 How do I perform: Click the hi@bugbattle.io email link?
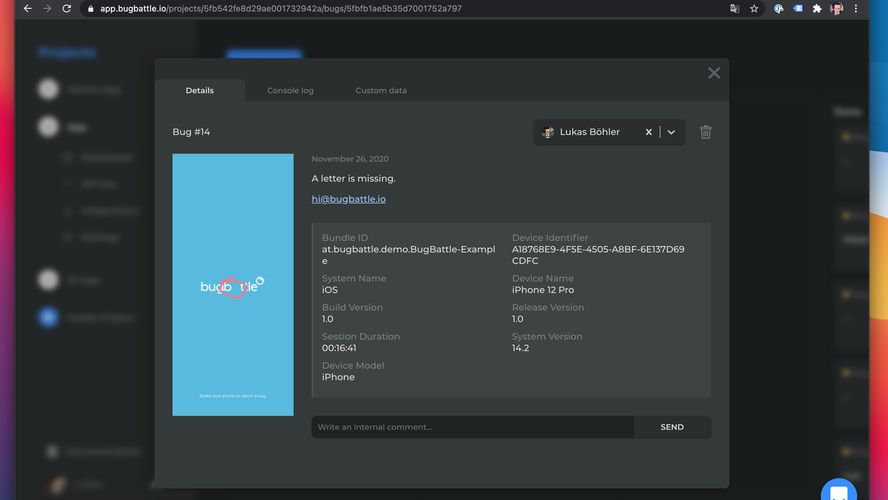[348, 199]
